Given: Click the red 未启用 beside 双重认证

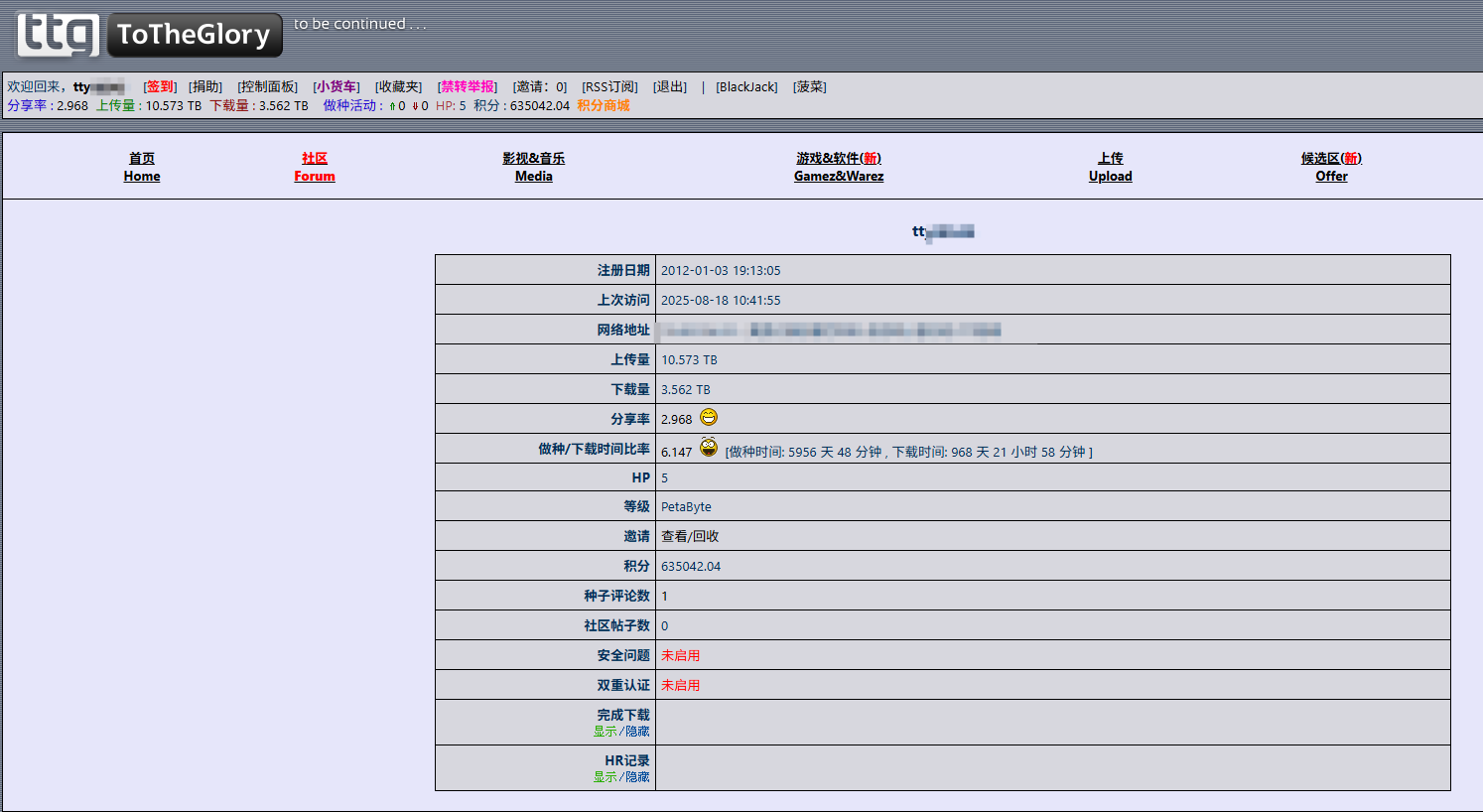Looking at the screenshot, I should point(680,685).
